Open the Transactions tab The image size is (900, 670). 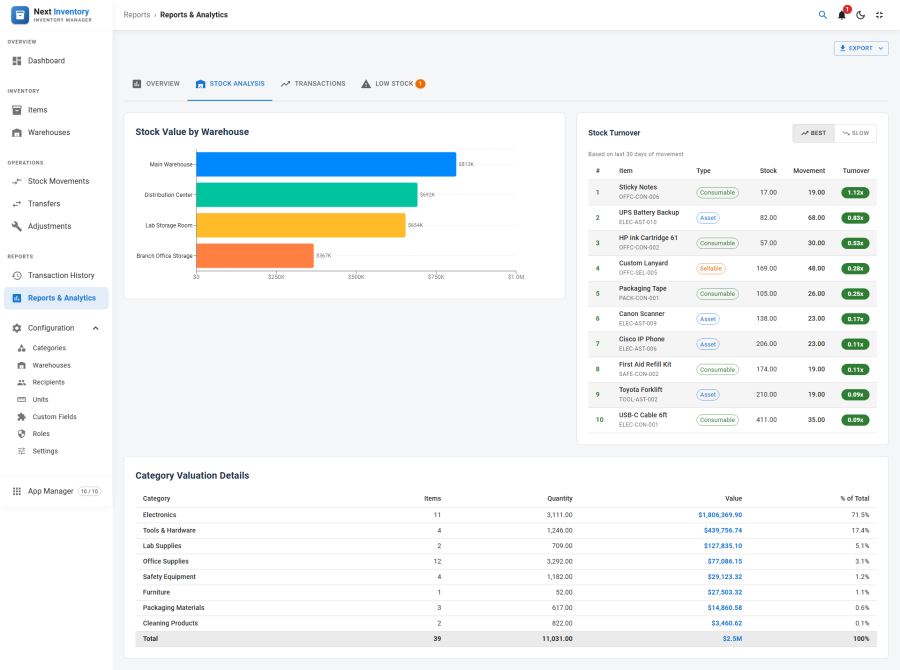313,84
